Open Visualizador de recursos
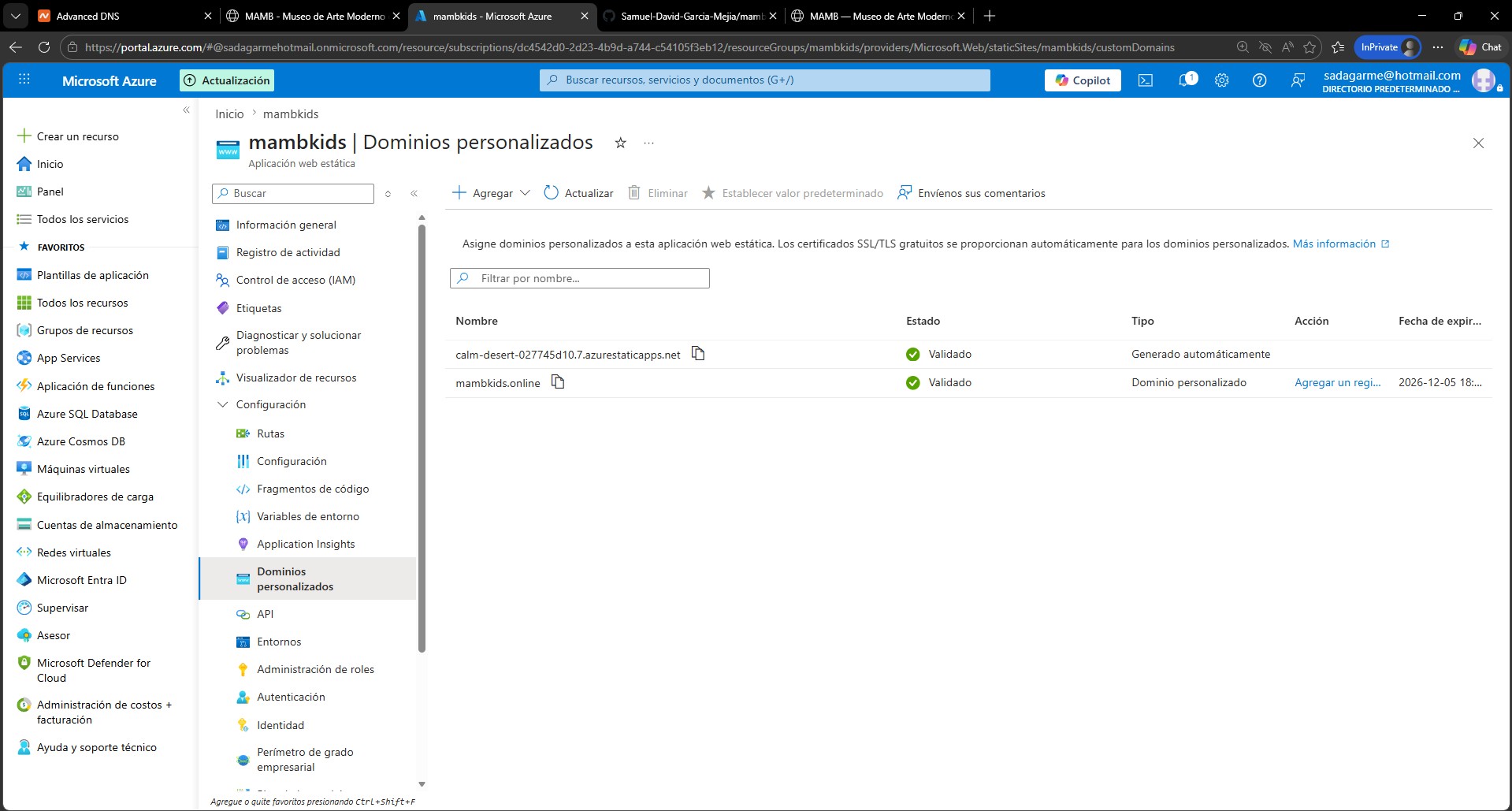Image resolution: width=1512 pixels, height=811 pixels. pos(296,378)
